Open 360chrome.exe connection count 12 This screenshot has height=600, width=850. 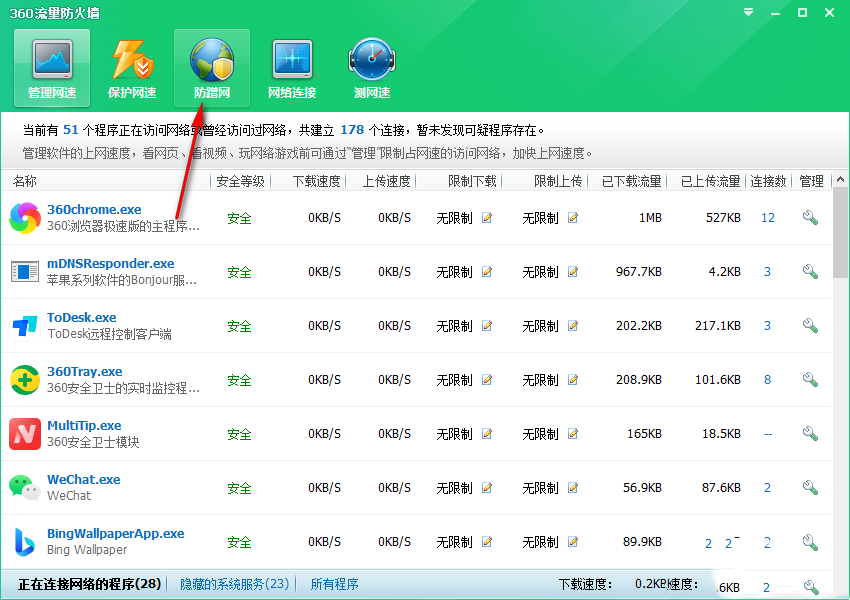point(768,218)
